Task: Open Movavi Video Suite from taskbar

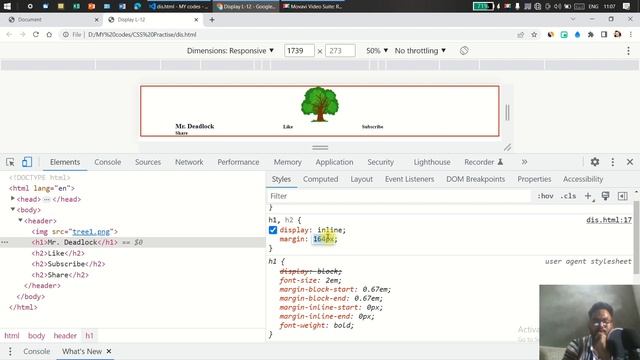Action: click(x=313, y=6)
